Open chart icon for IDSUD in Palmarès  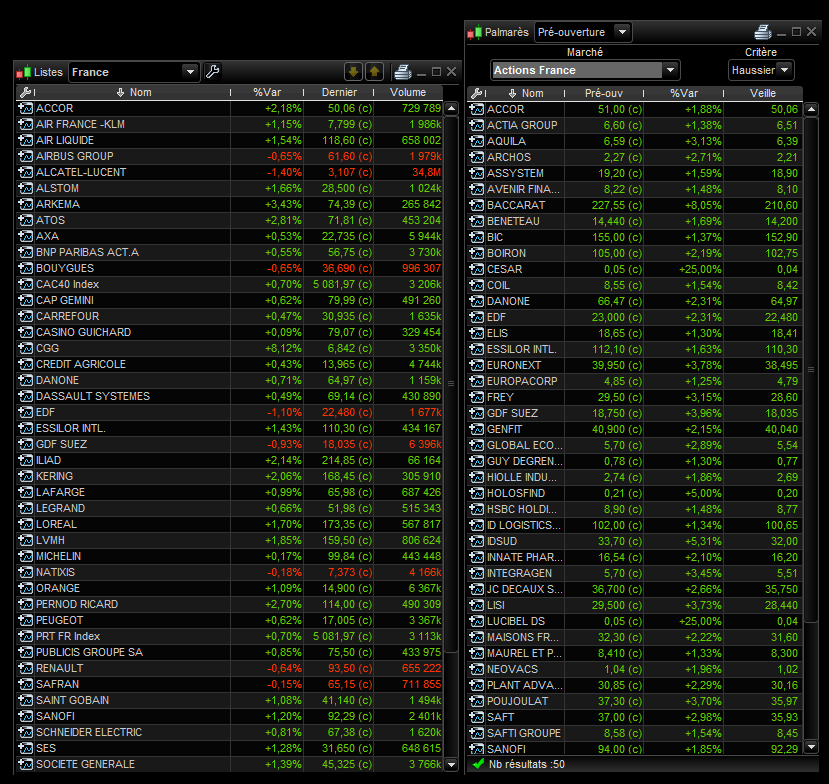[x=476, y=541]
